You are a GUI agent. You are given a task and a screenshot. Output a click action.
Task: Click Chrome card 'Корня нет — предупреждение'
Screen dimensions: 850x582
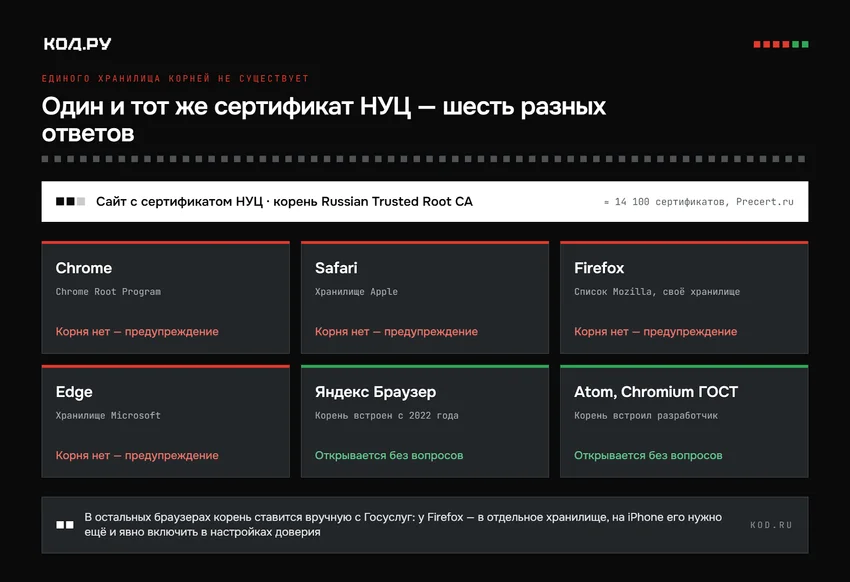137,332
